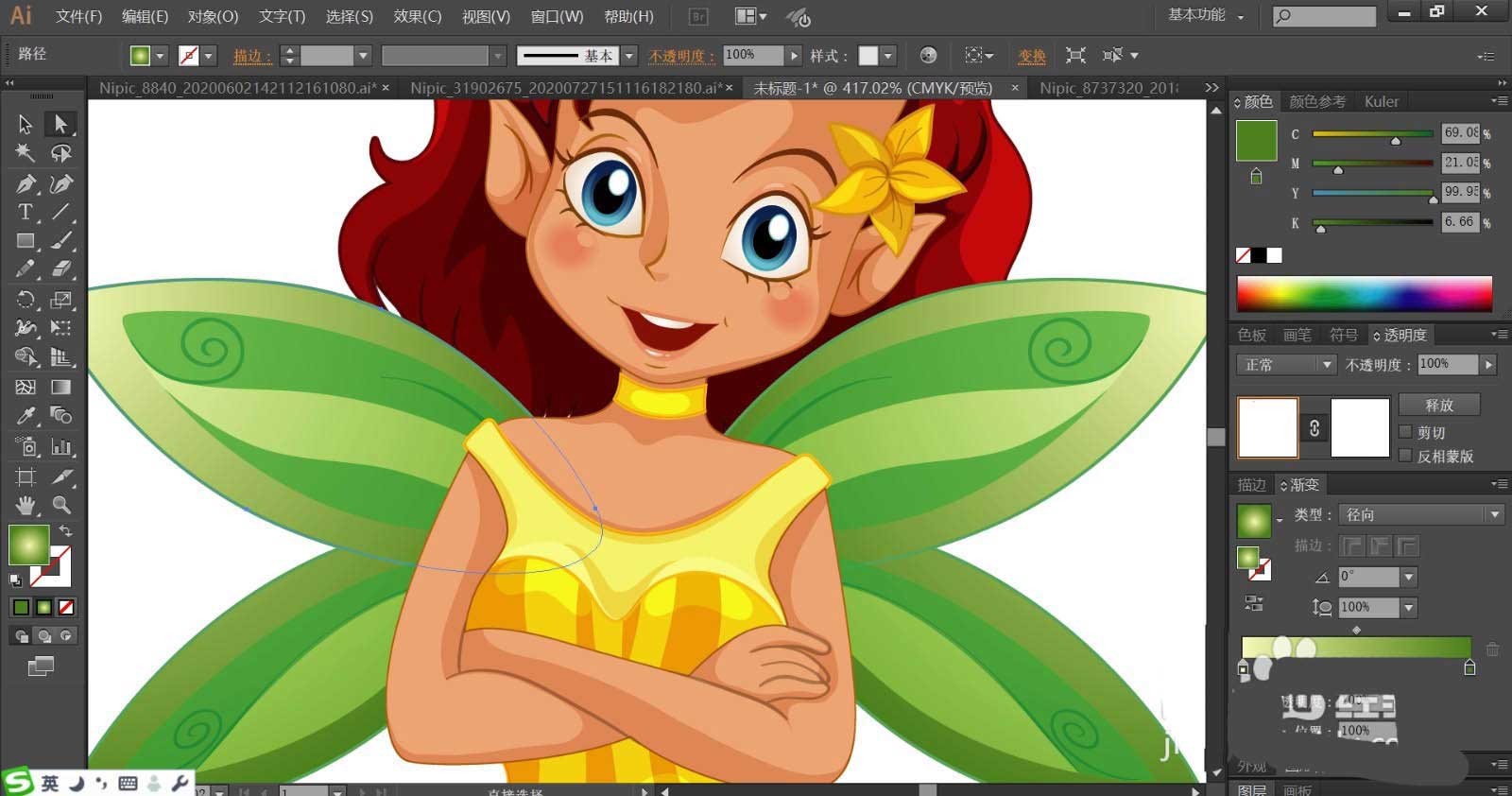Open the 对象(O) menu
Image resolution: width=1512 pixels, height=796 pixels.
coord(213,16)
